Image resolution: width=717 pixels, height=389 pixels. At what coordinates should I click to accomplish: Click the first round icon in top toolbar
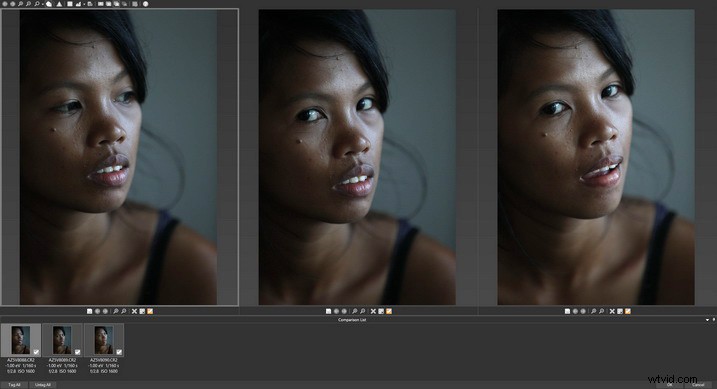coord(5,4)
